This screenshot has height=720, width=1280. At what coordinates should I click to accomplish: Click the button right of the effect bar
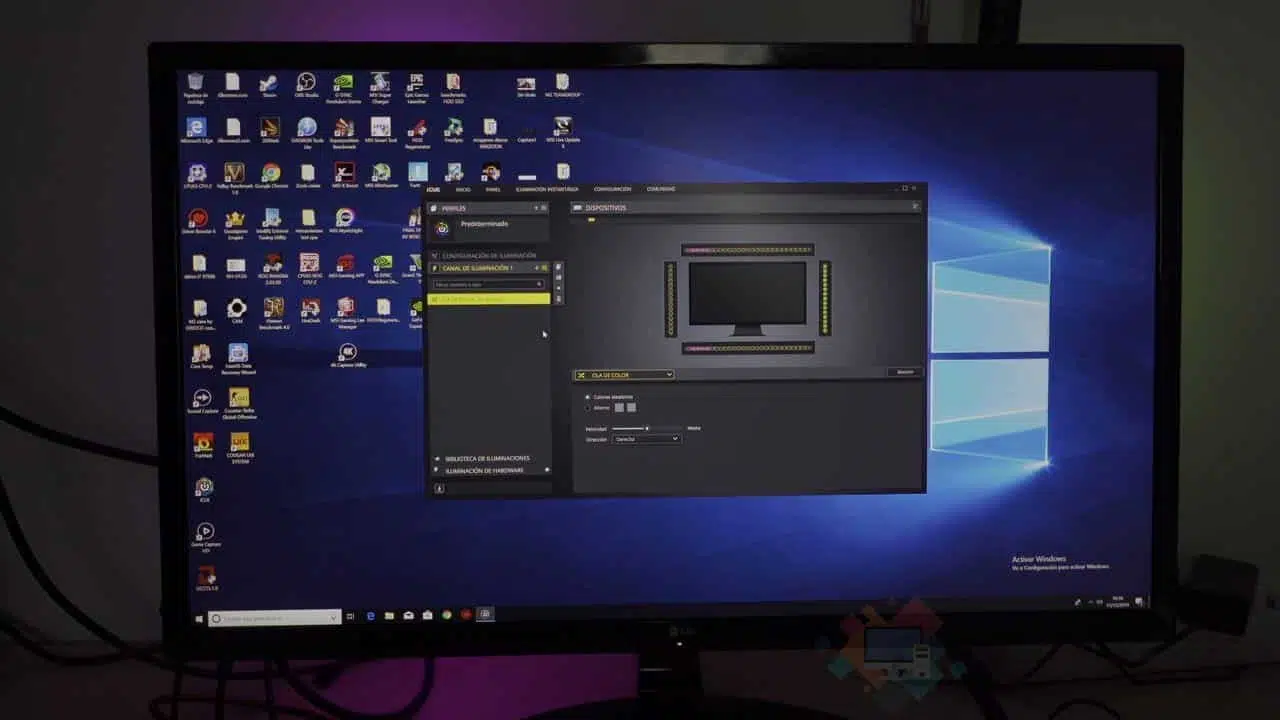click(904, 372)
